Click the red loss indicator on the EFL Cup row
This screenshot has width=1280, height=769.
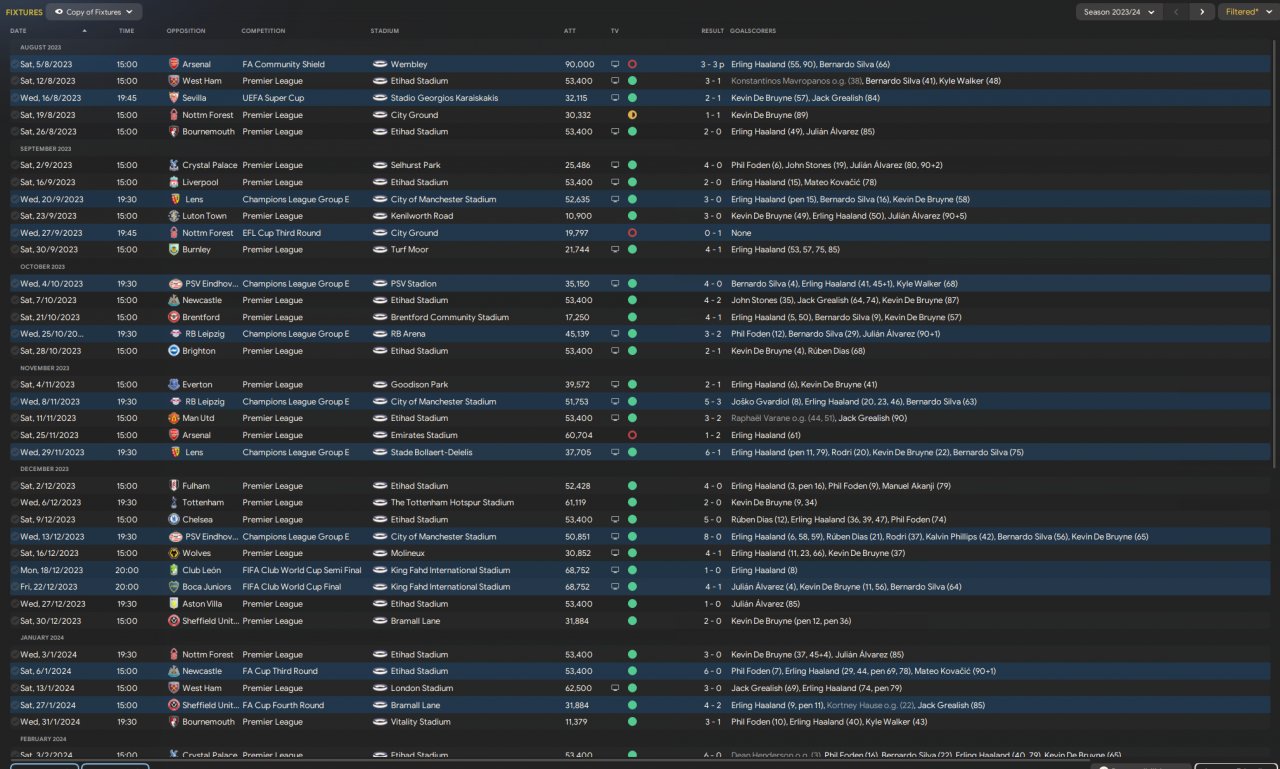tap(632, 233)
